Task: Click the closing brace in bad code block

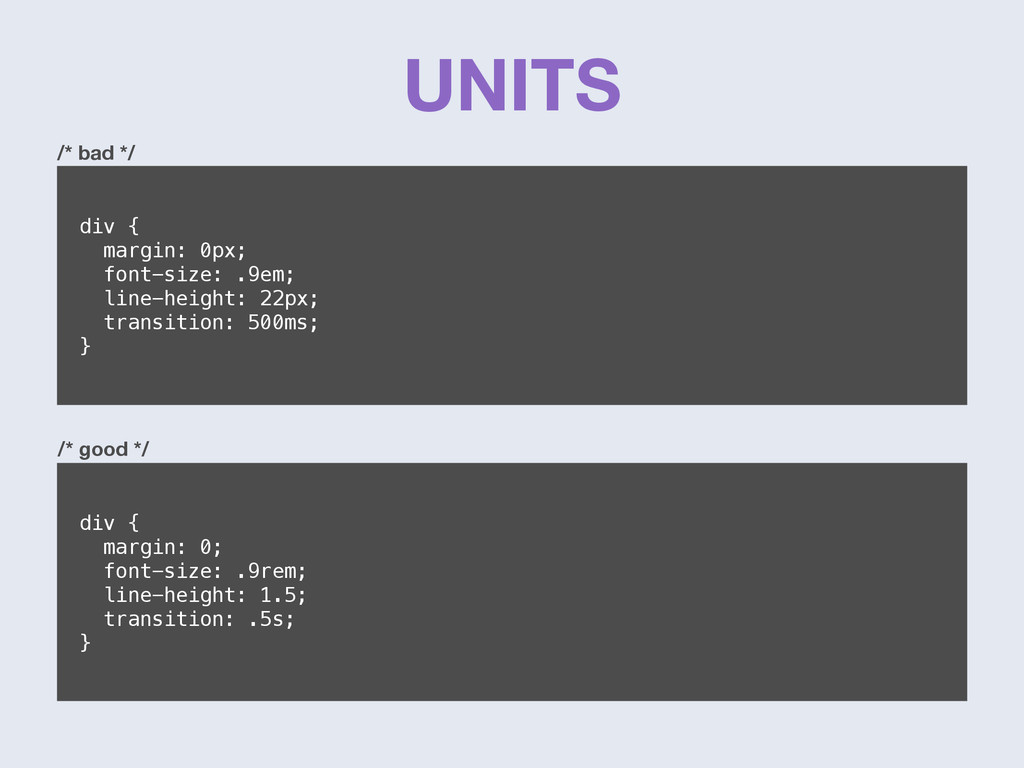Action: pyautogui.click(x=85, y=345)
